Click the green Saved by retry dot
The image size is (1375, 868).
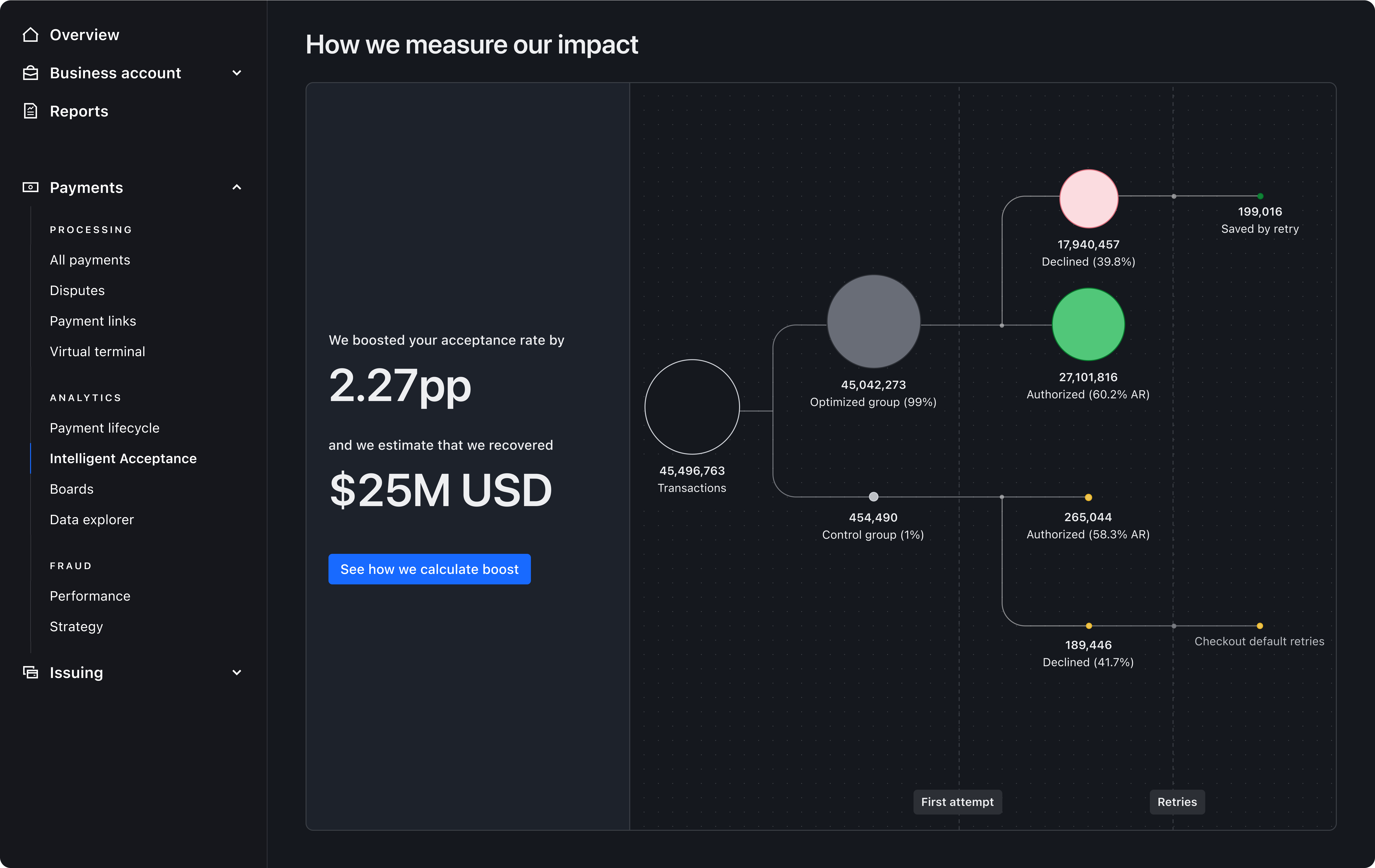tap(1260, 196)
